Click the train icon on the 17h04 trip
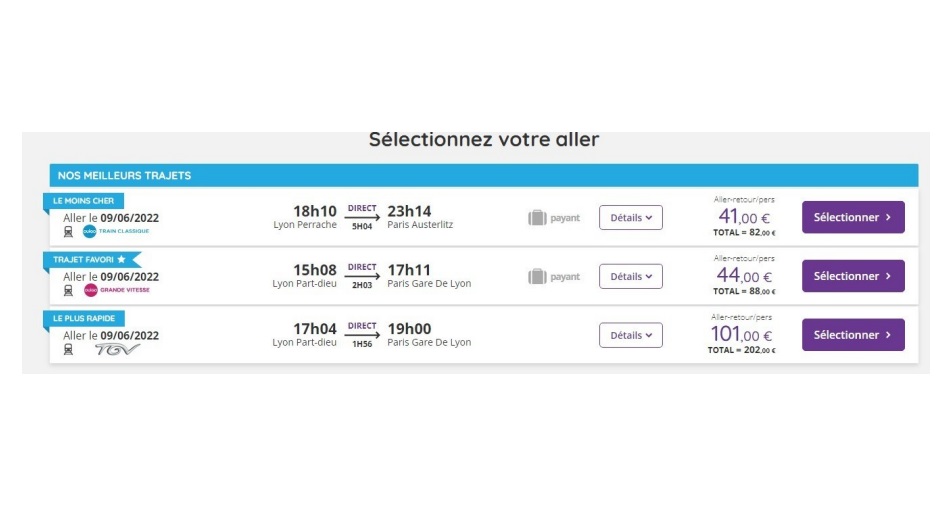This screenshot has width=947, height=520. pos(68,349)
